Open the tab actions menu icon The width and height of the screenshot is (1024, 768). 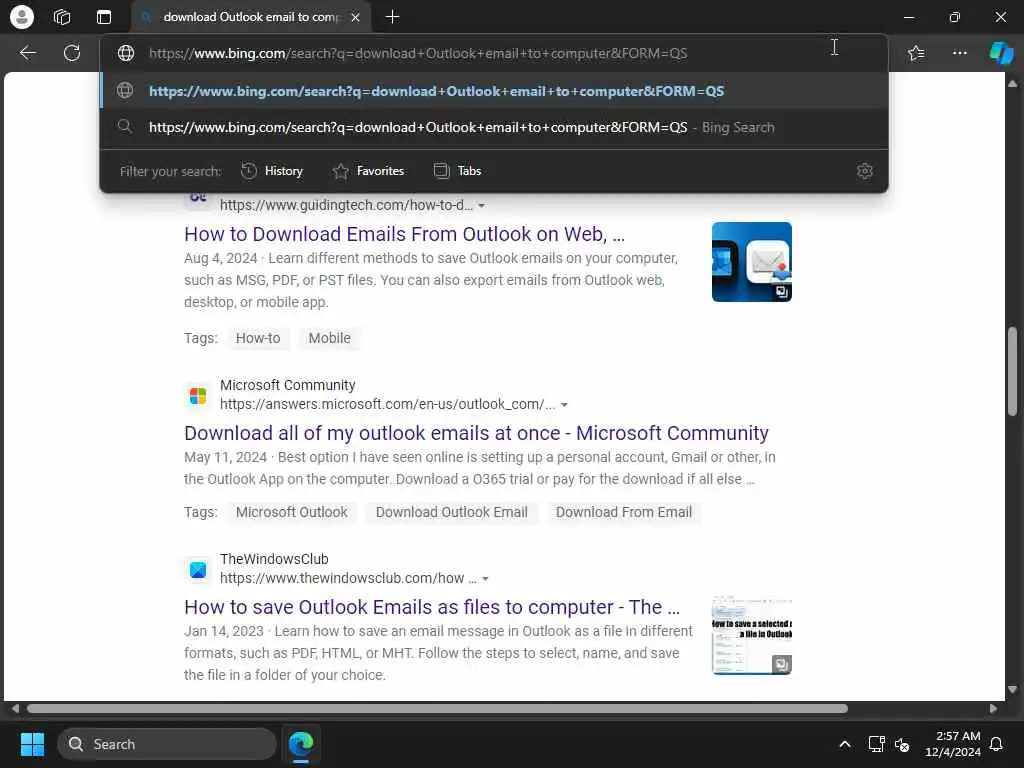[x=104, y=17]
